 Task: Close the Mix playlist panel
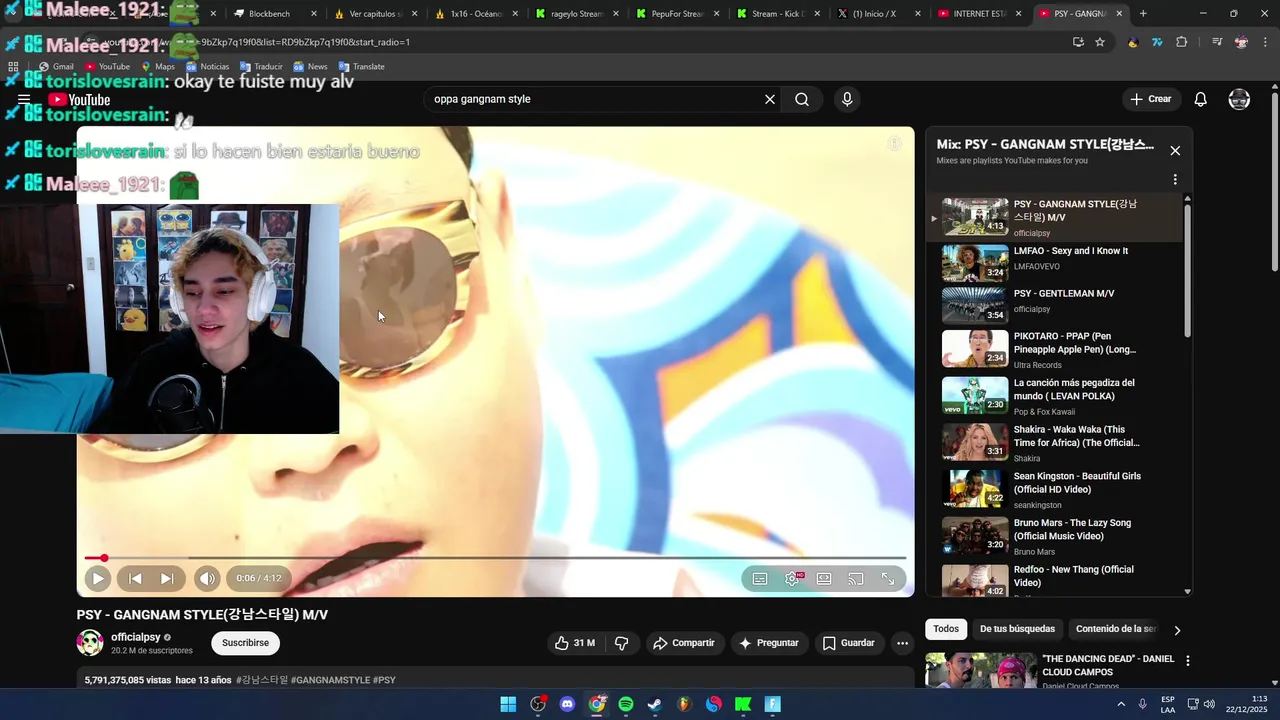(x=1175, y=150)
